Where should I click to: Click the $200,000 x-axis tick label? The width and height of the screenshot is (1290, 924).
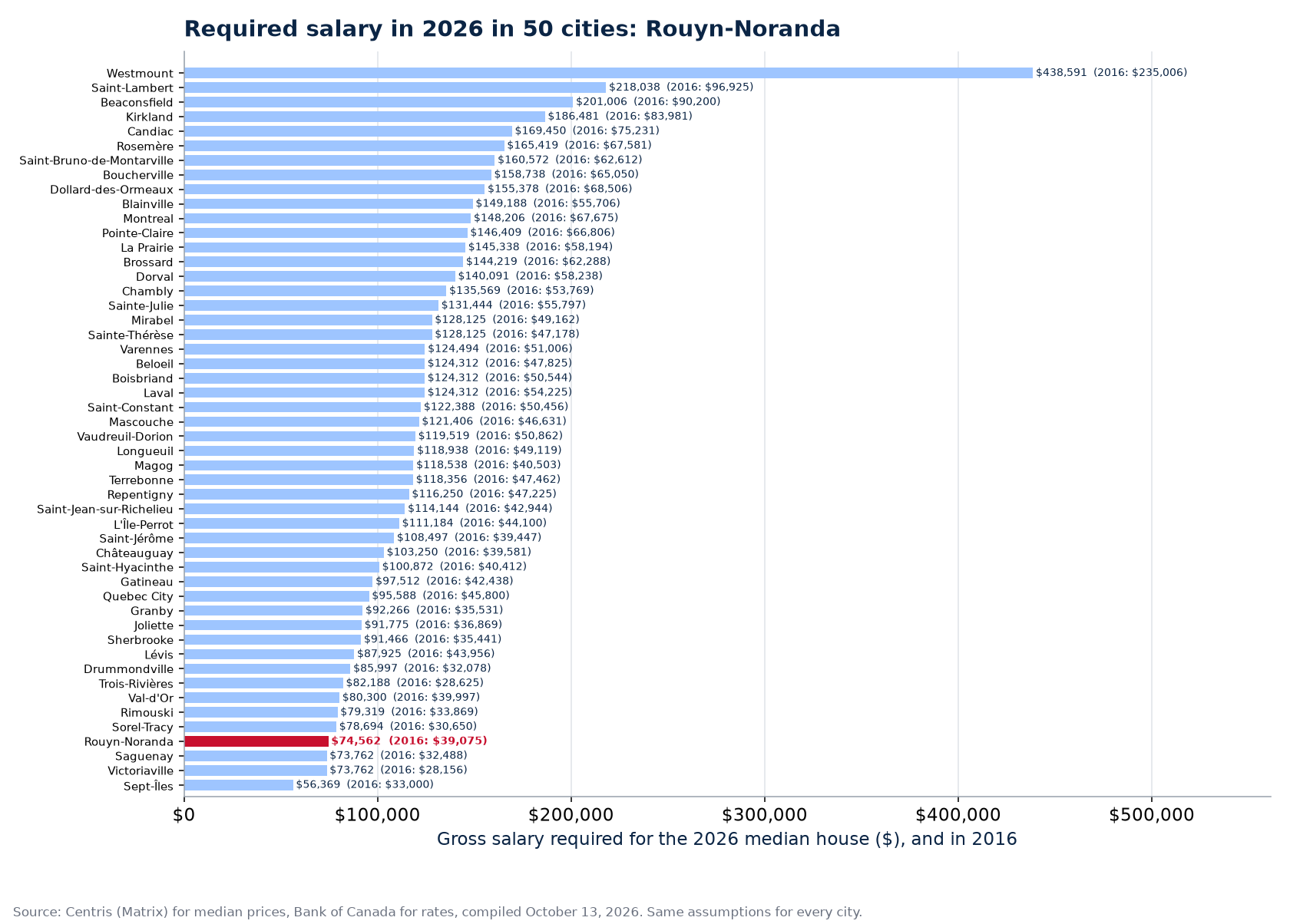pos(571,815)
